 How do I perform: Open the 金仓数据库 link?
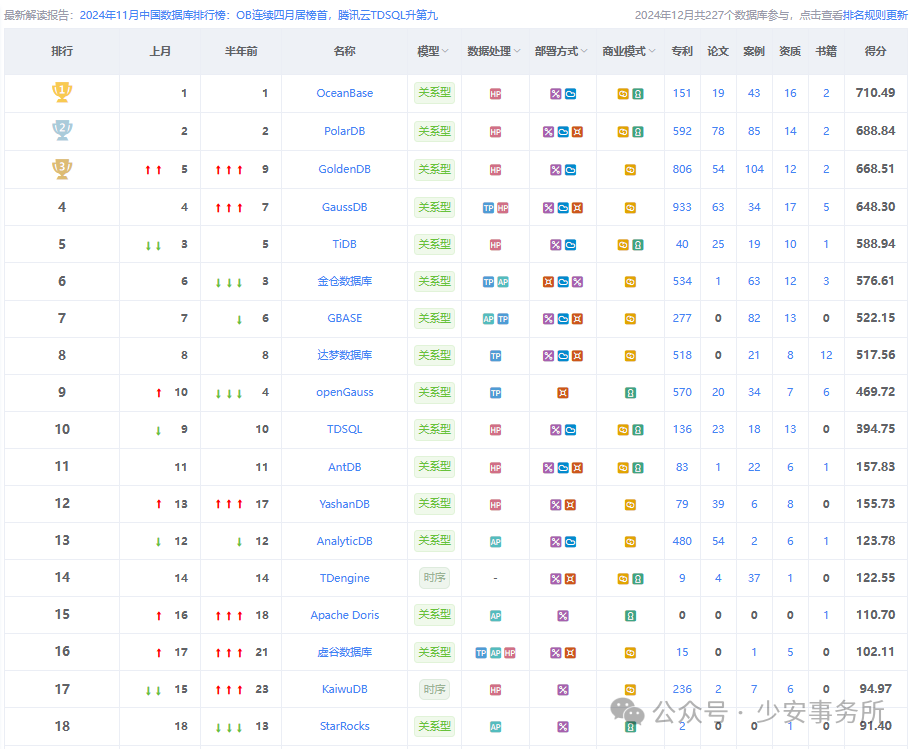pos(344,281)
